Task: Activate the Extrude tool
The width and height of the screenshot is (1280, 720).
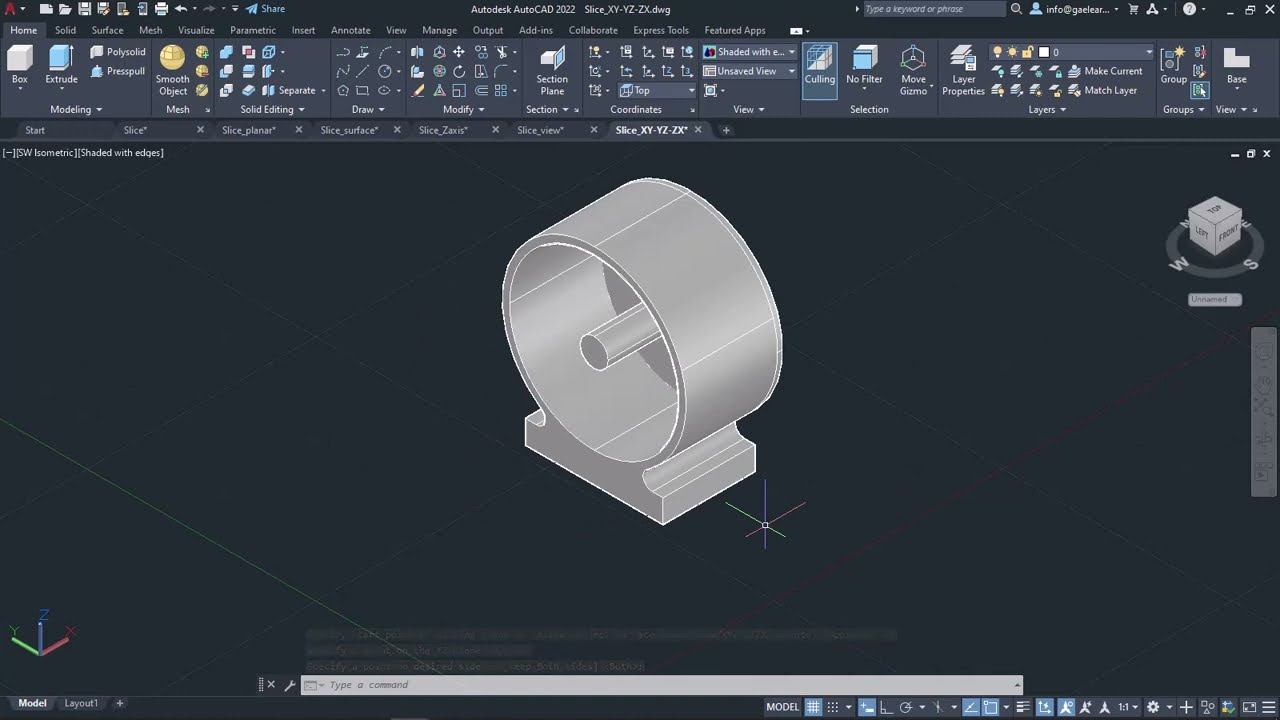Action: (x=61, y=66)
